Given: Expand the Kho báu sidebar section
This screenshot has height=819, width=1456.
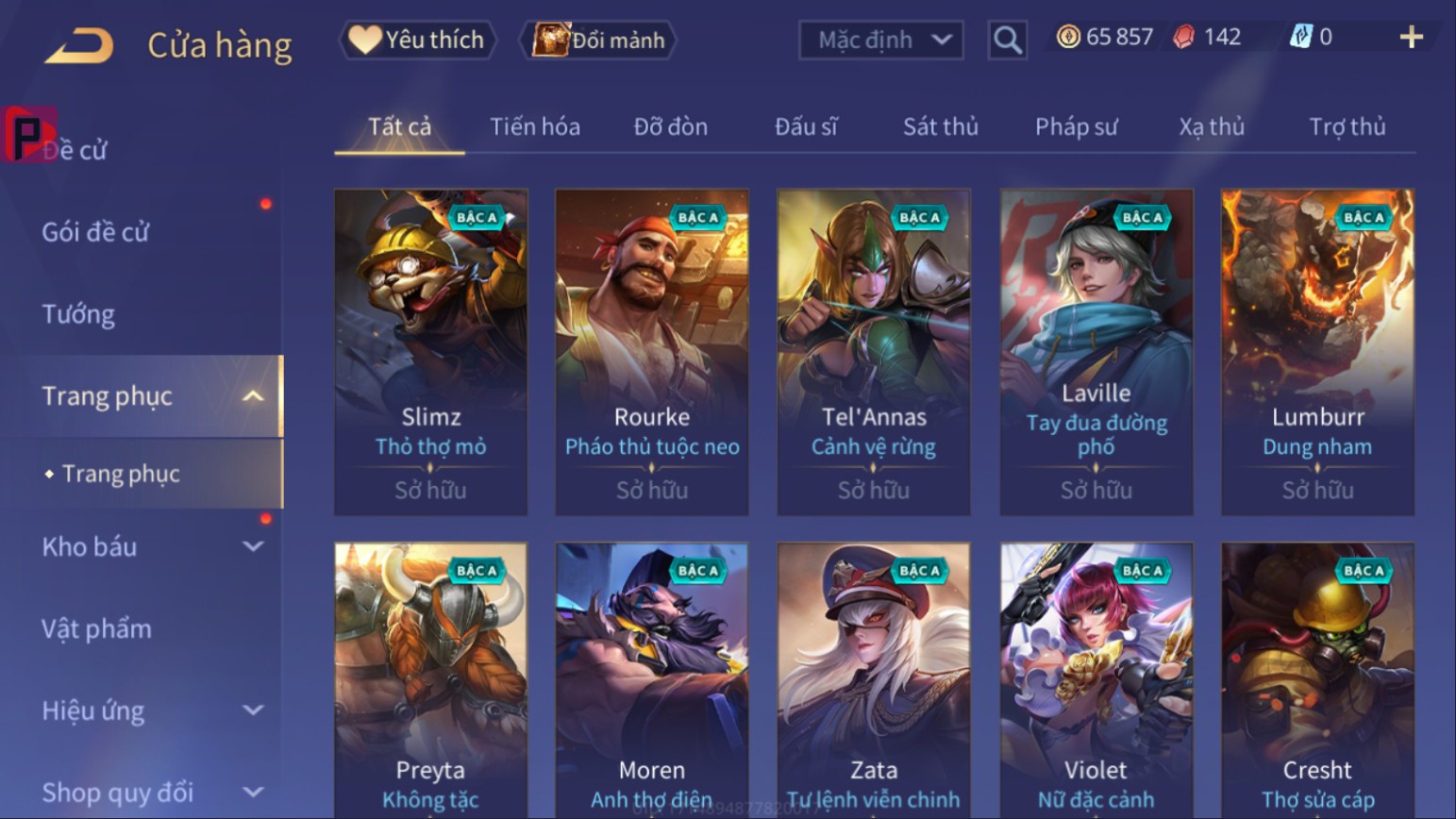Looking at the screenshot, I should pos(253,546).
